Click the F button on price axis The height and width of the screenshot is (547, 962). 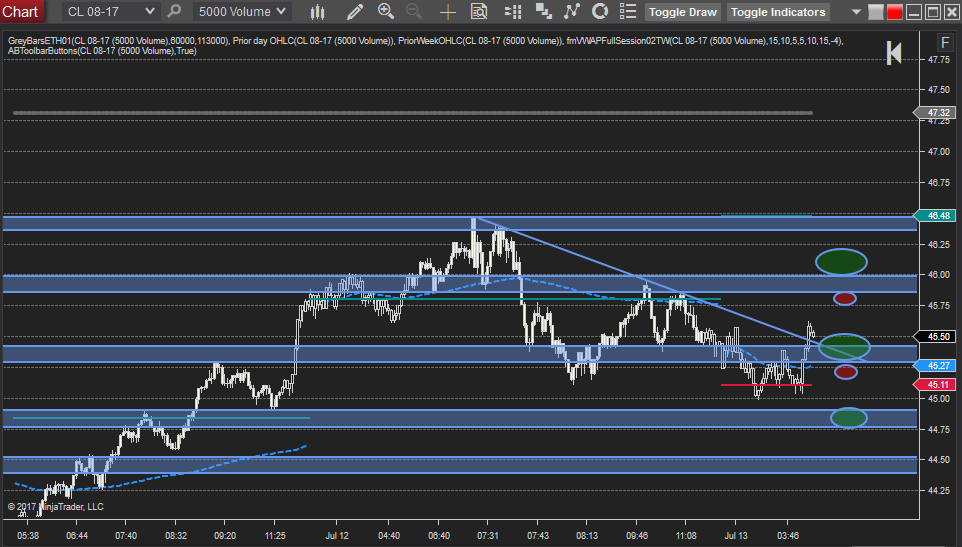point(944,42)
